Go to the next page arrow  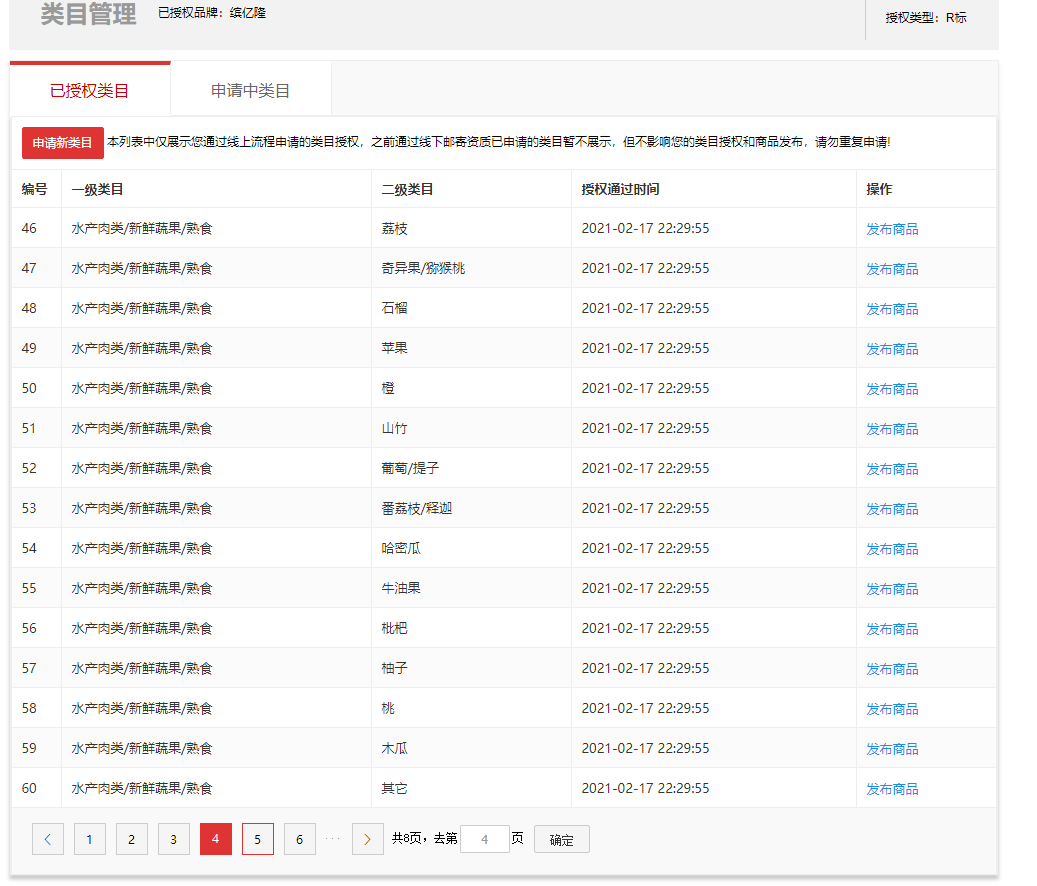point(368,839)
